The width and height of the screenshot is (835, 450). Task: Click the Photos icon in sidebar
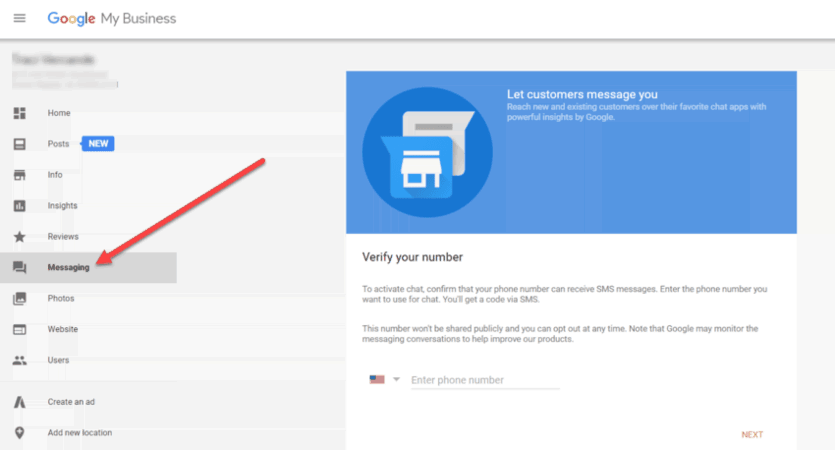(19, 298)
